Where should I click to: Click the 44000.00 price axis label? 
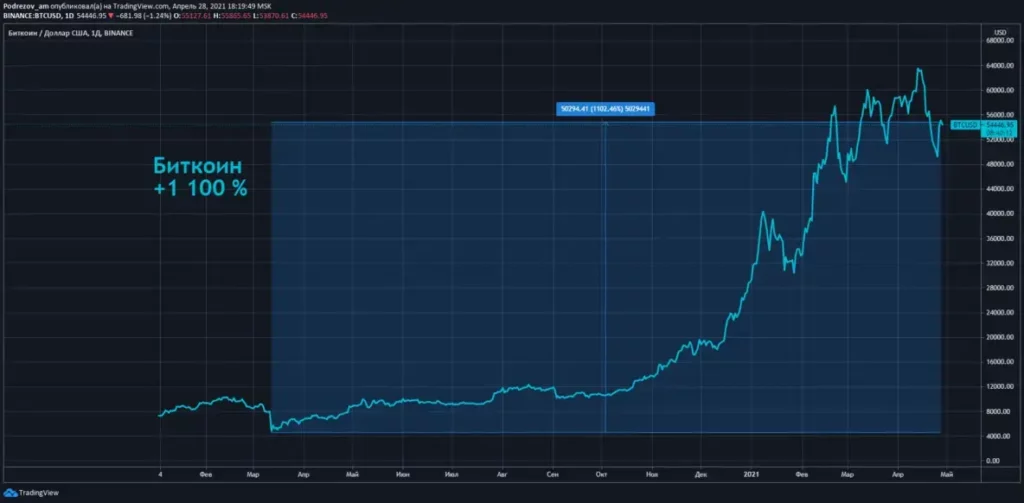coord(1002,189)
